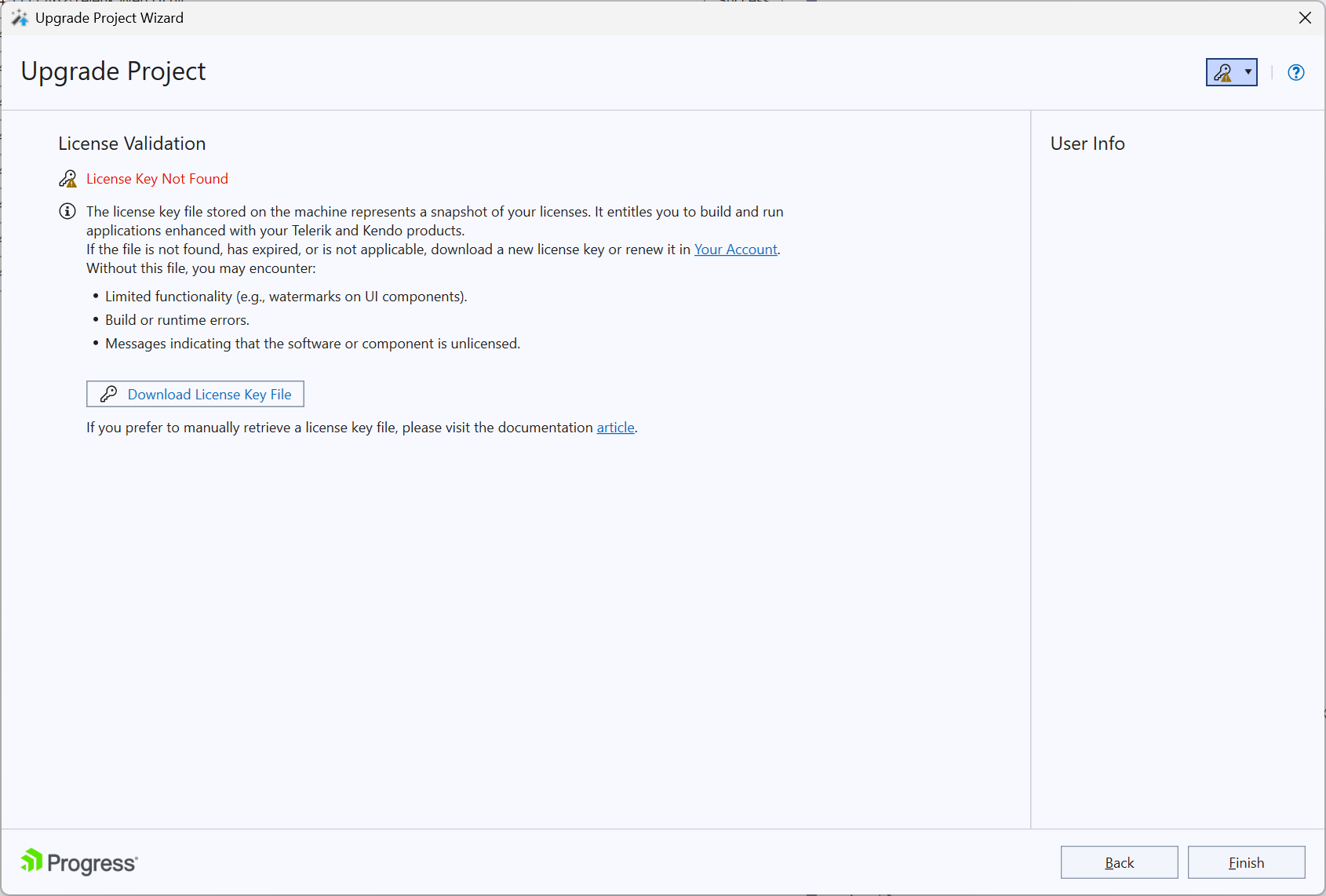1326x896 pixels.
Task: Open the documentation article link
Action: 615,428
